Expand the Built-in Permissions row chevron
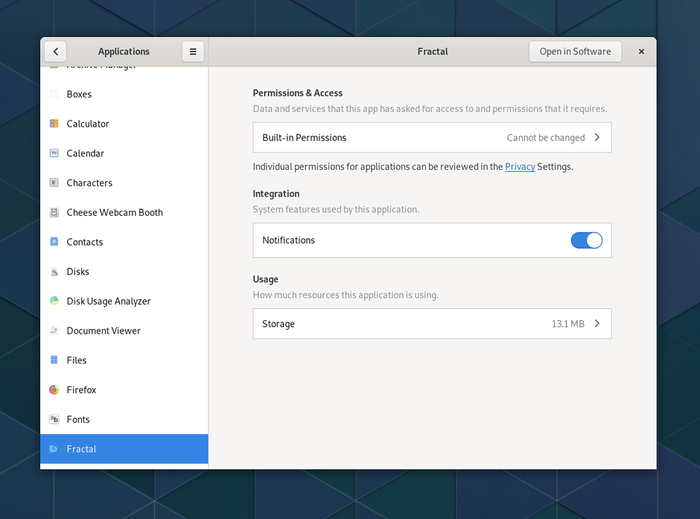The width and height of the screenshot is (700, 519). [x=597, y=138]
